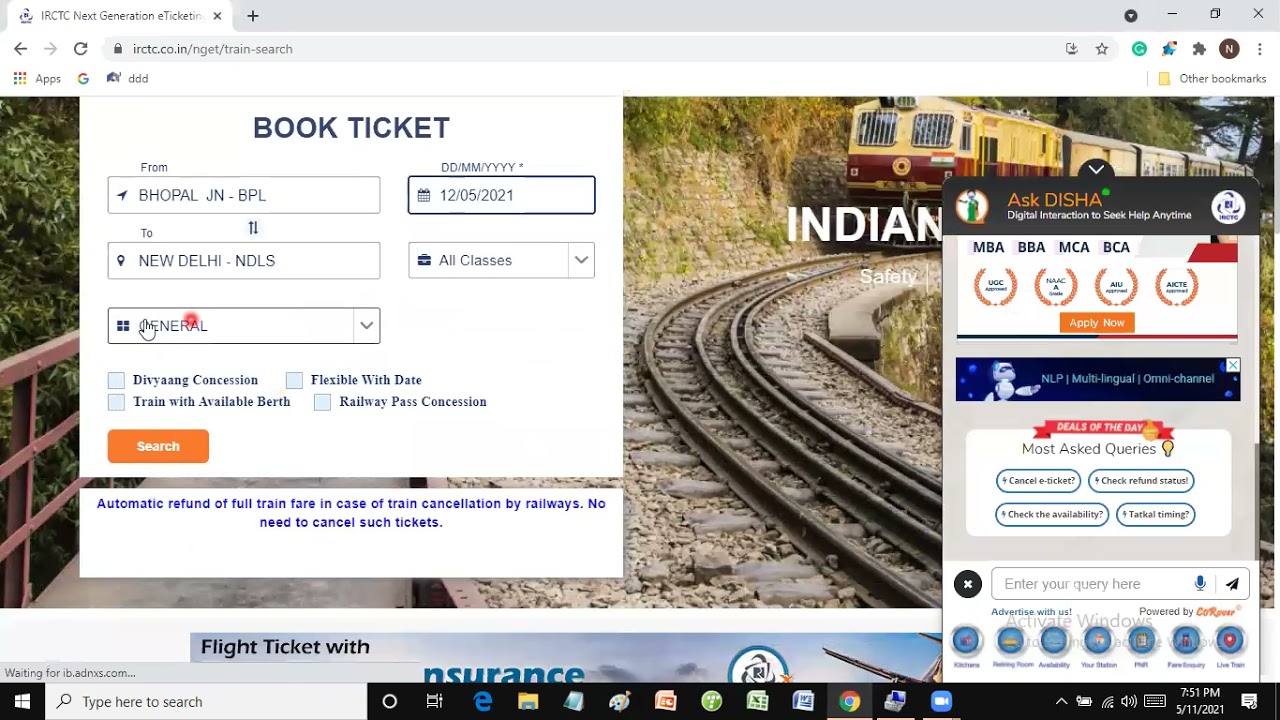The height and width of the screenshot is (720, 1280).
Task: Click the address bar URL
Action: [x=213, y=49]
